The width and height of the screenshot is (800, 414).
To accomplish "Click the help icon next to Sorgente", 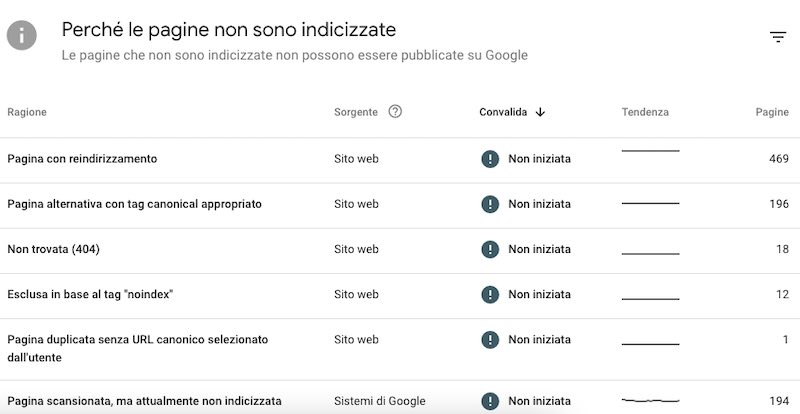I will [395, 112].
